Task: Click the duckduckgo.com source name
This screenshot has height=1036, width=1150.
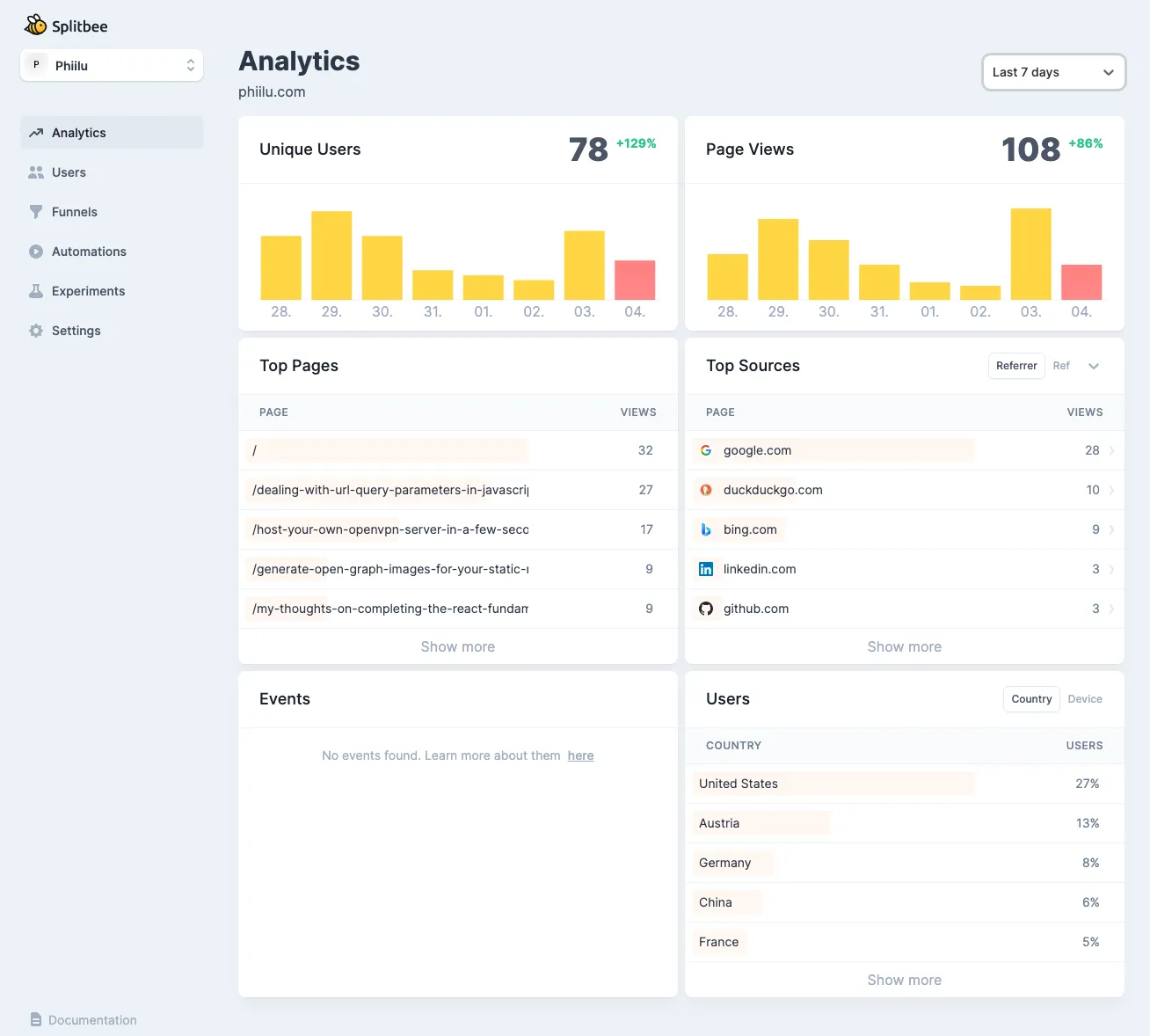Action: click(x=773, y=490)
